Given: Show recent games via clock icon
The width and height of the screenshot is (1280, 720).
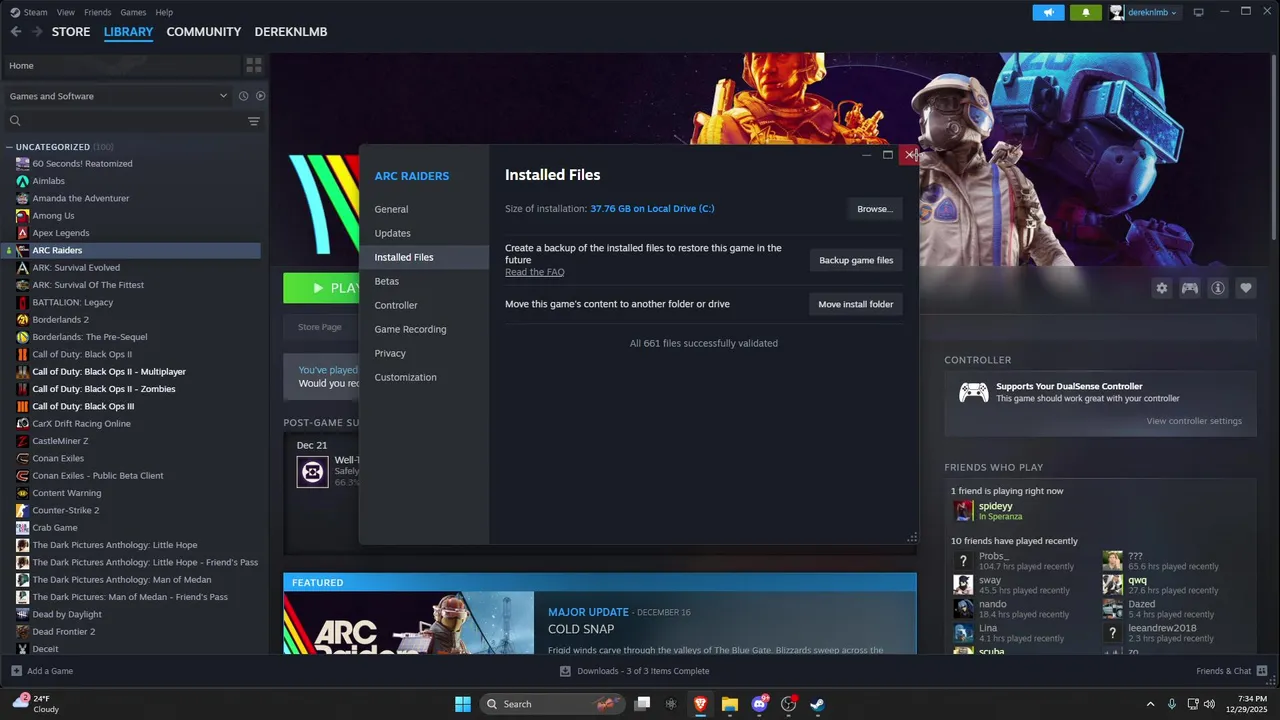Looking at the screenshot, I should click(x=243, y=96).
